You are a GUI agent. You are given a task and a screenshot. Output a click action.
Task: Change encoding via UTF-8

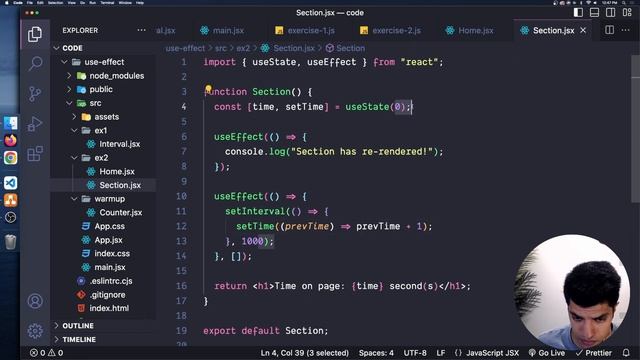pos(415,353)
